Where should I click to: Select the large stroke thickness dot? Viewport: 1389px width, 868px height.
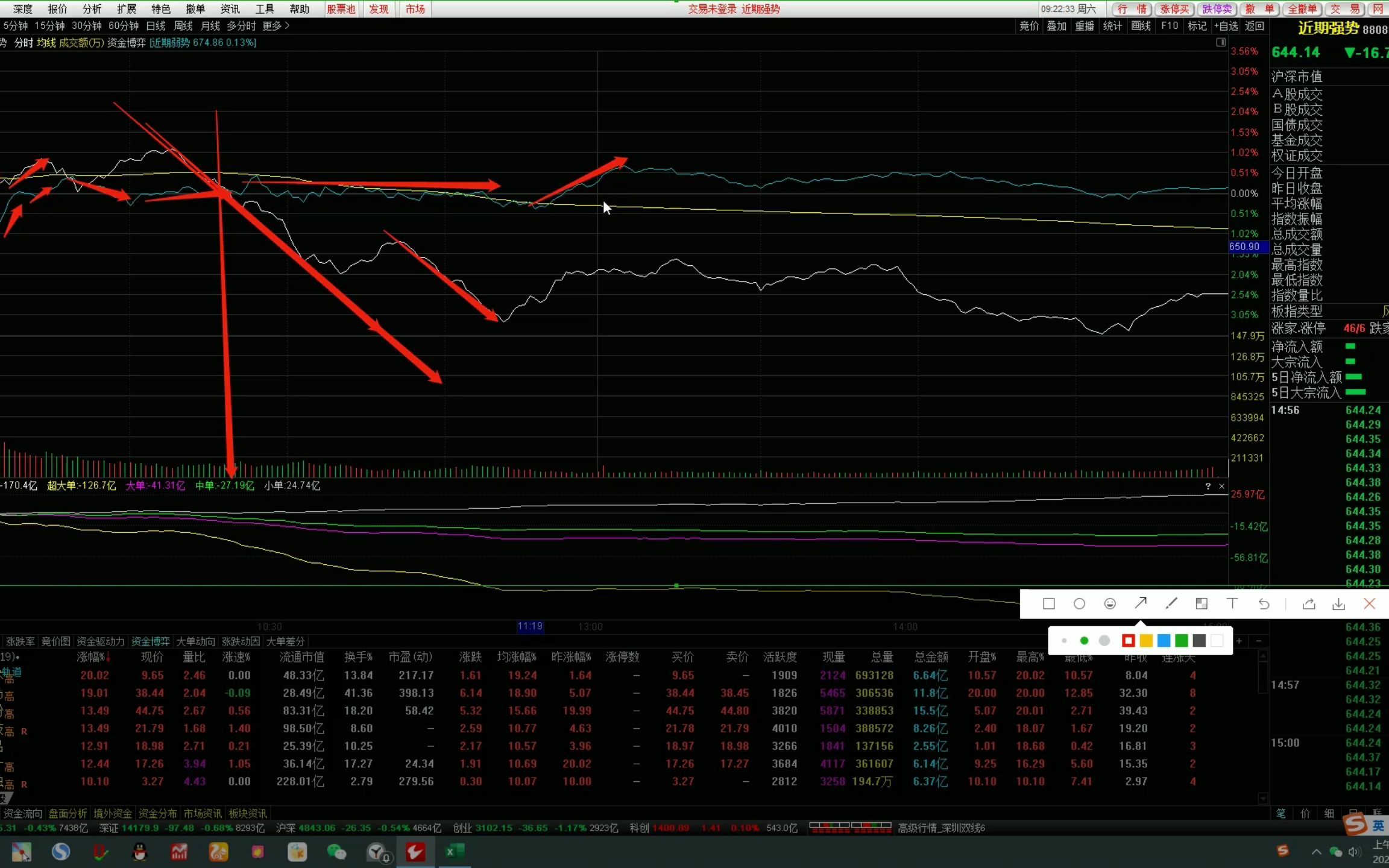pyautogui.click(x=1104, y=641)
